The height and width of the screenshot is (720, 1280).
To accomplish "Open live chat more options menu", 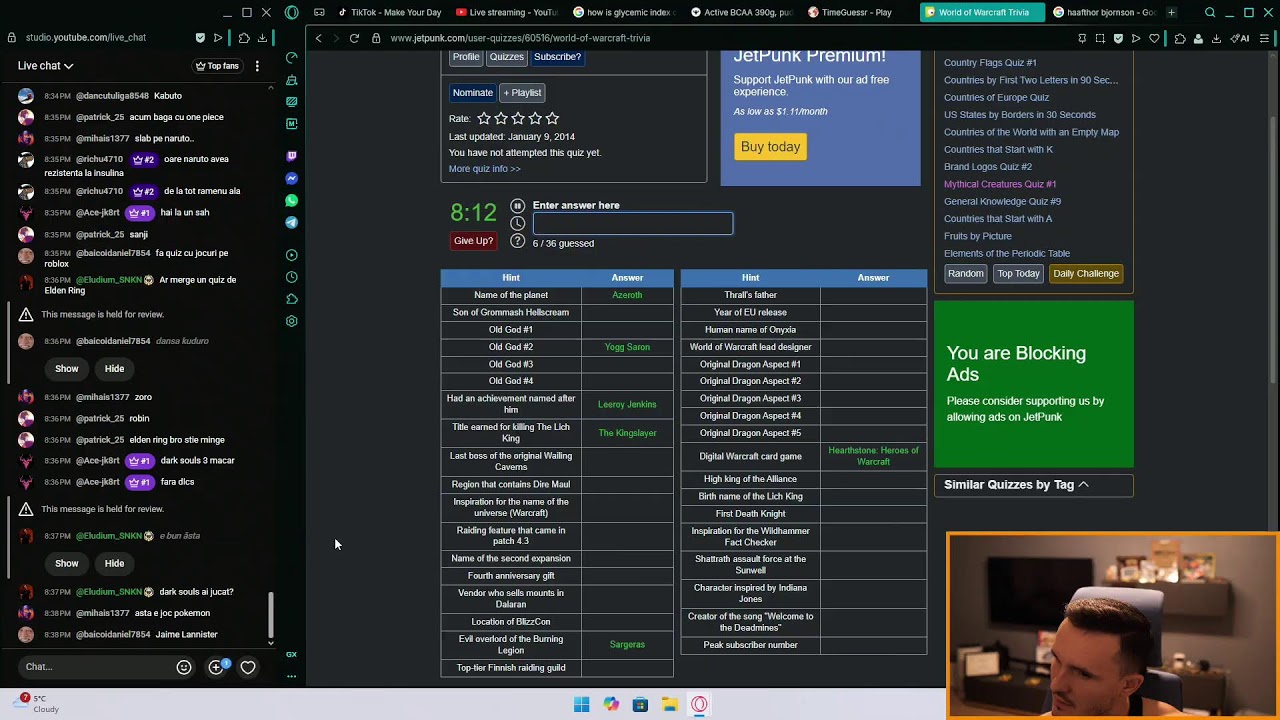I will (257, 66).
